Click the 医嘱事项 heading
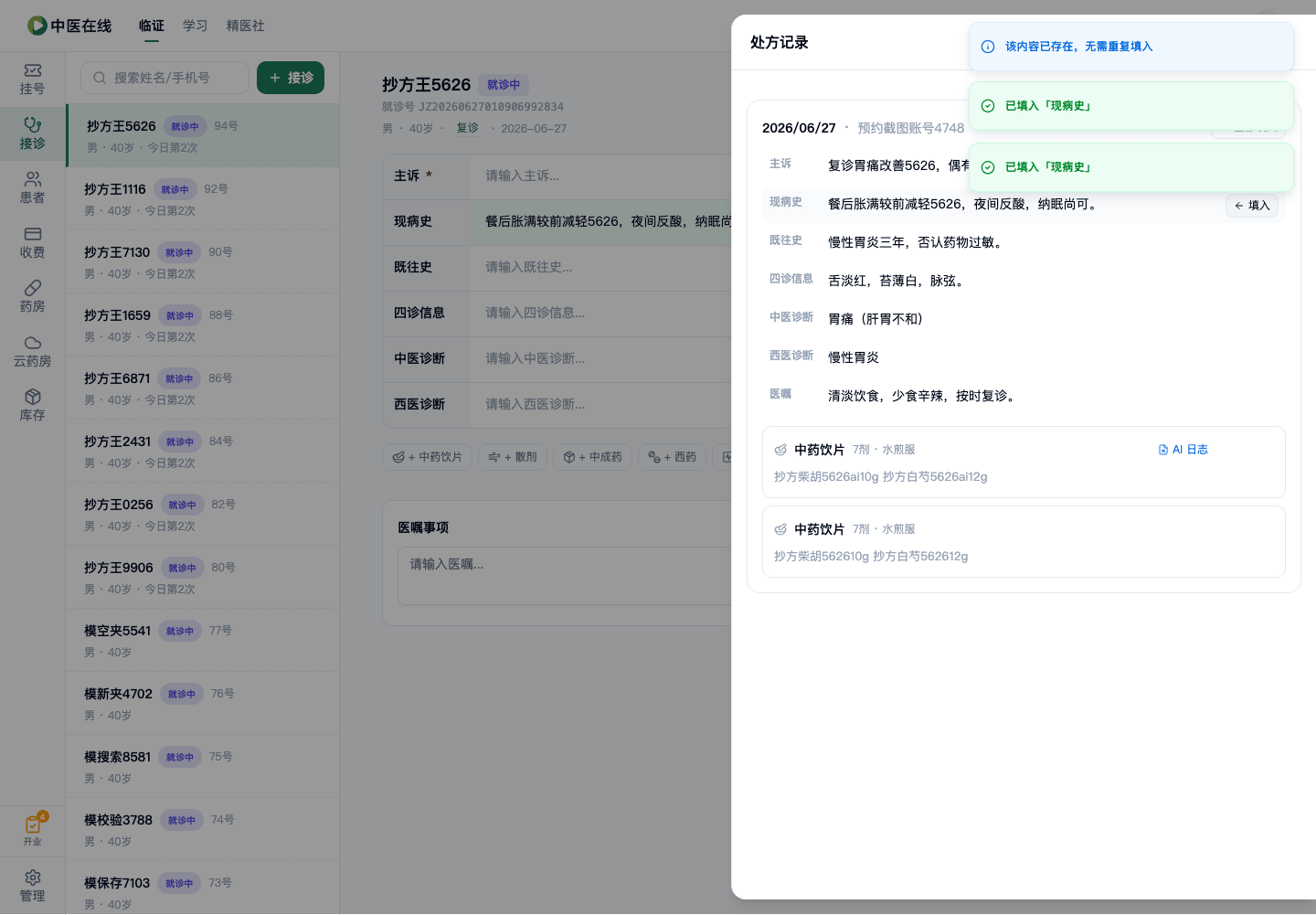The image size is (1316, 915). coord(423,527)
